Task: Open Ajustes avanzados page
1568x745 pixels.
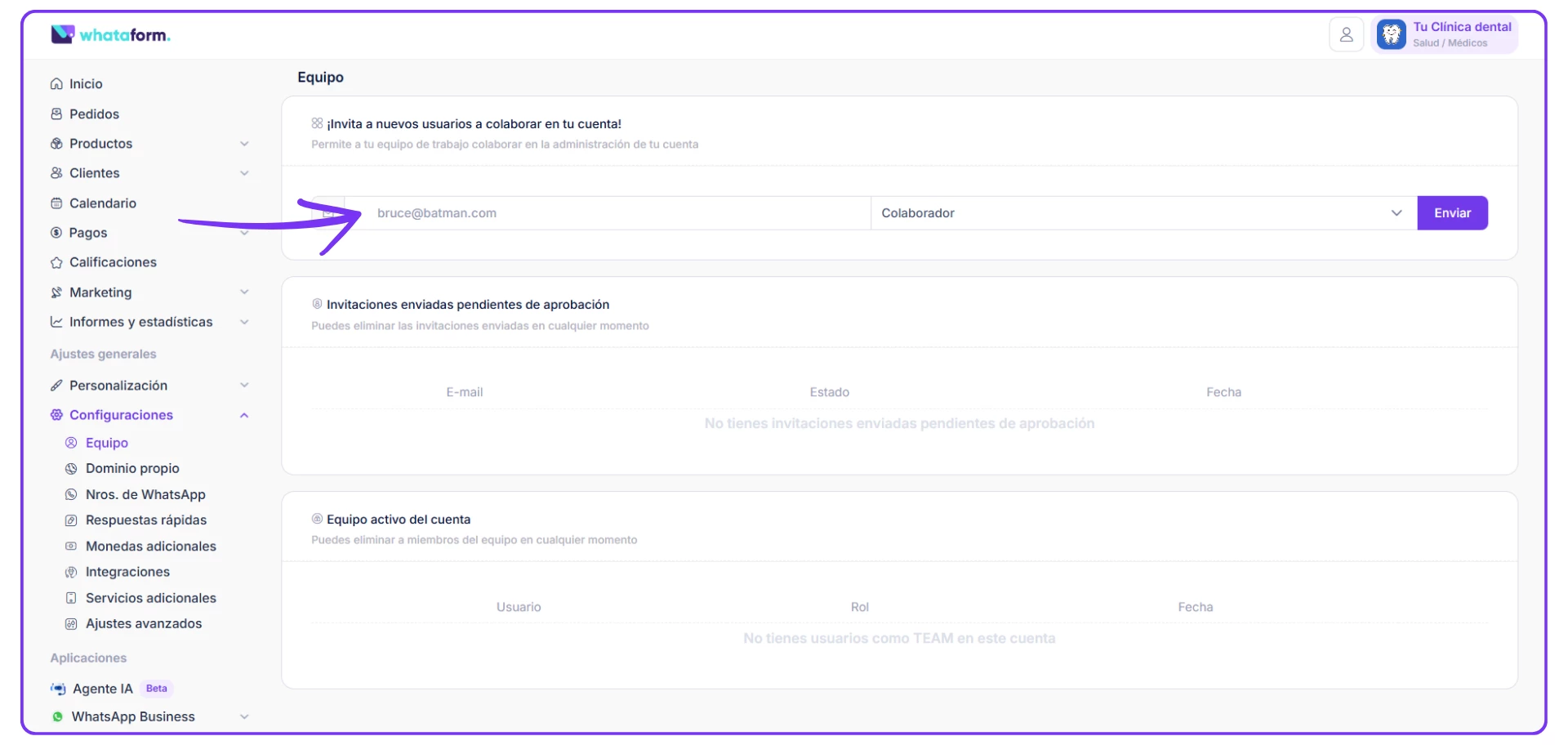Action: [143, 624]
